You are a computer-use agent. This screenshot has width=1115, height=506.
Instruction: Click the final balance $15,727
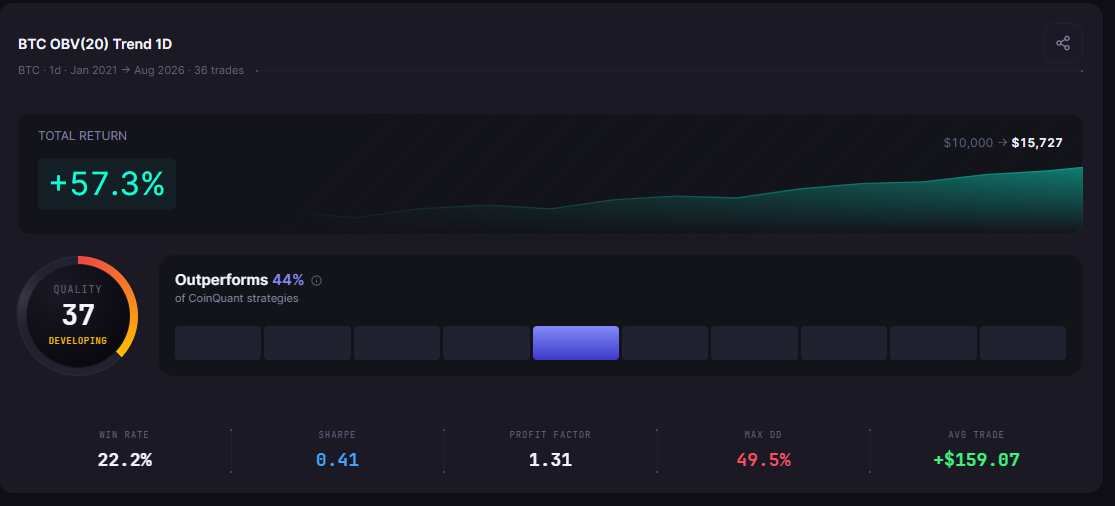pos(1037,143)
